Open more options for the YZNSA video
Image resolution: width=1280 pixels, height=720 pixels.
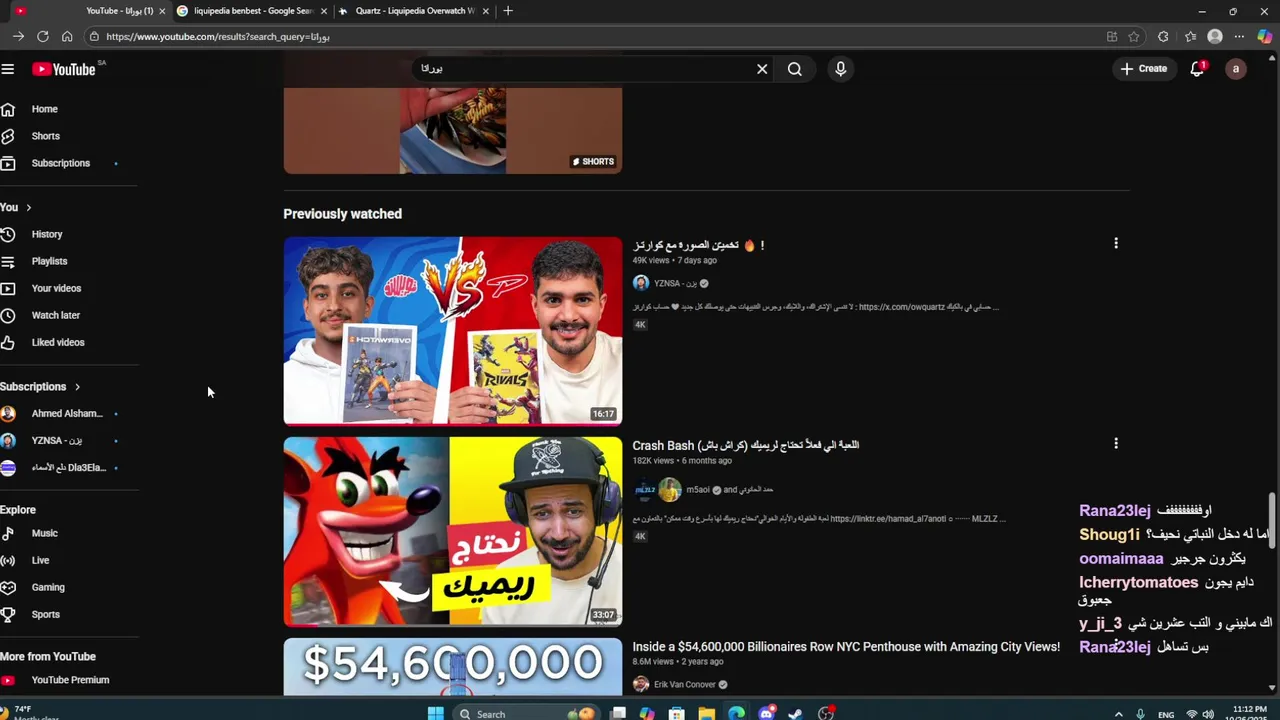(x=1116, y=243)
